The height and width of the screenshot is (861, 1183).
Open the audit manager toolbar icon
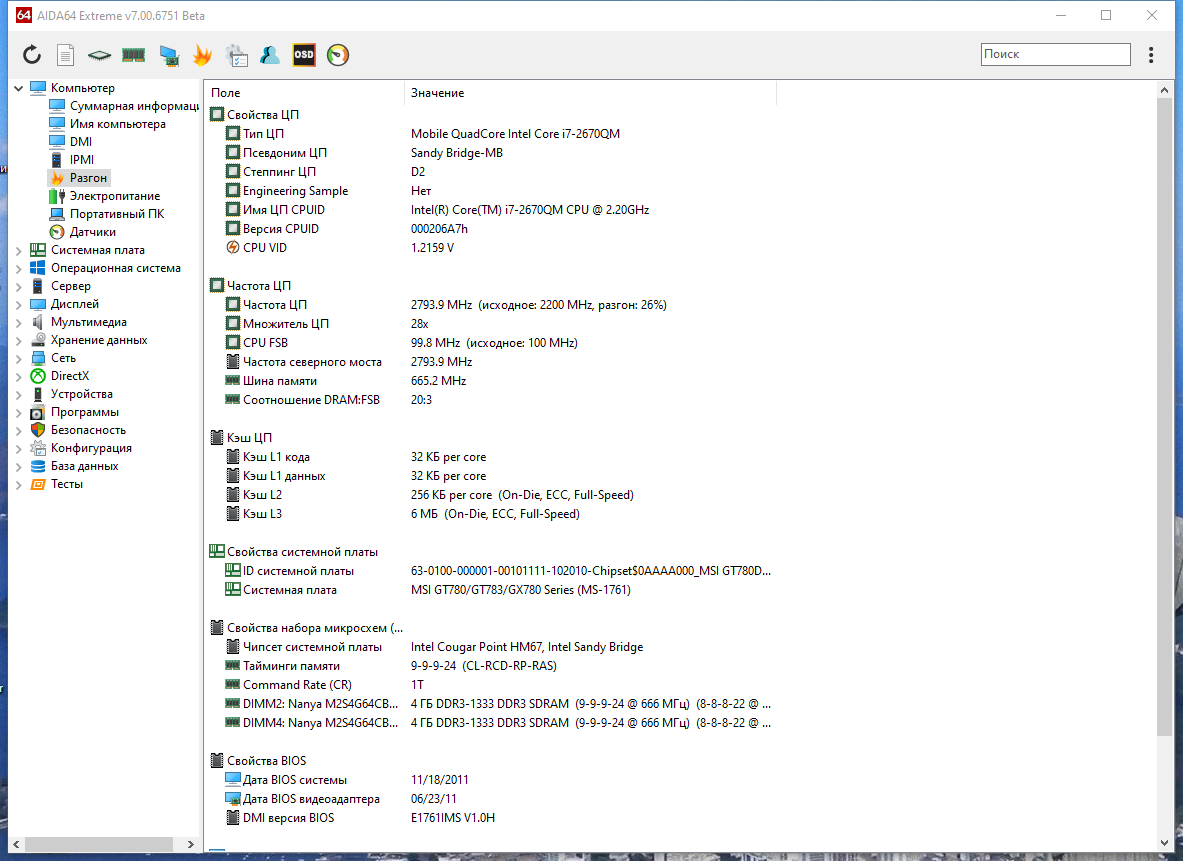pyautogui.click(x=236, y=54)
